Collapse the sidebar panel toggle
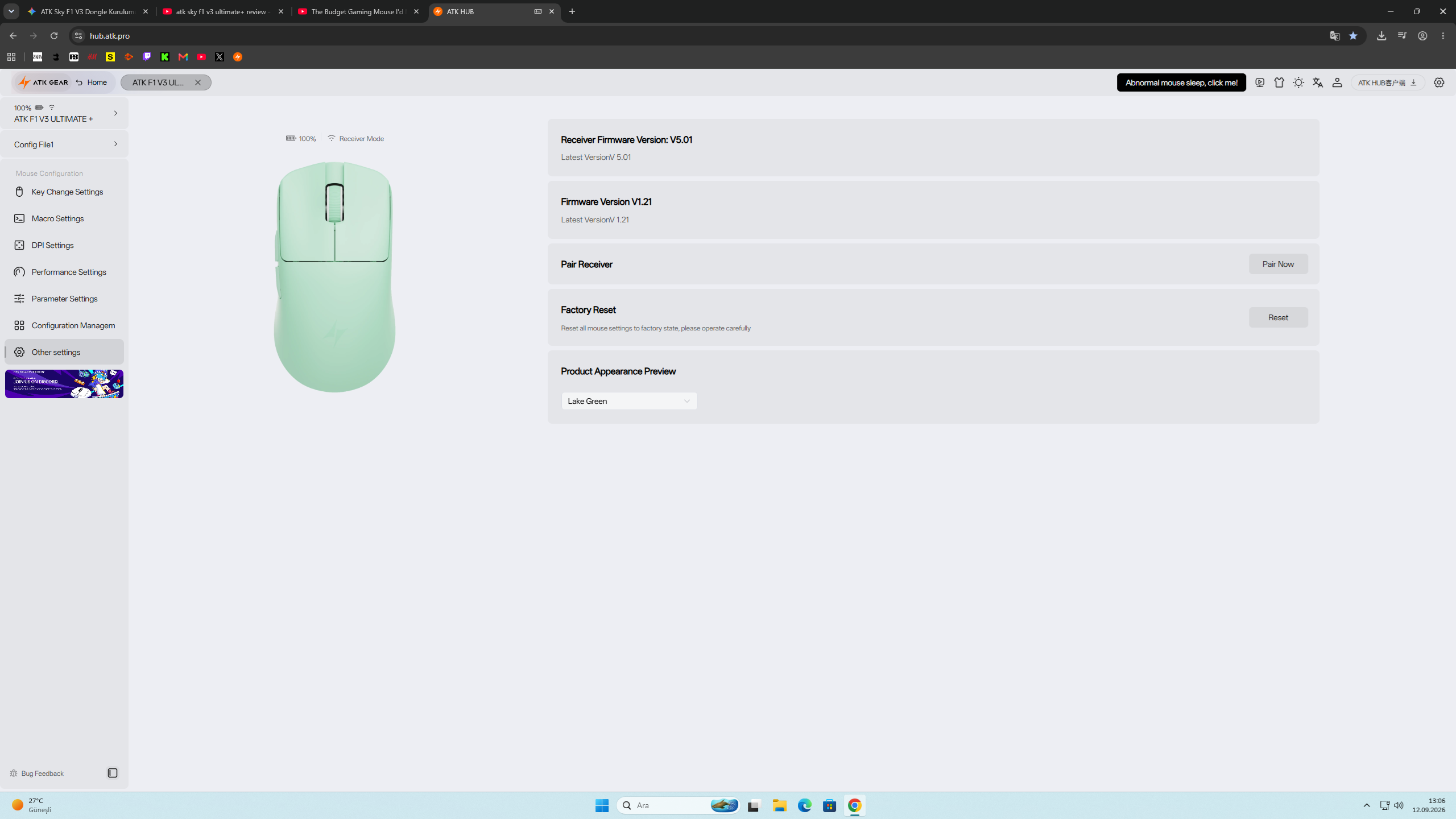1456x819 pixels. (113, 773)
